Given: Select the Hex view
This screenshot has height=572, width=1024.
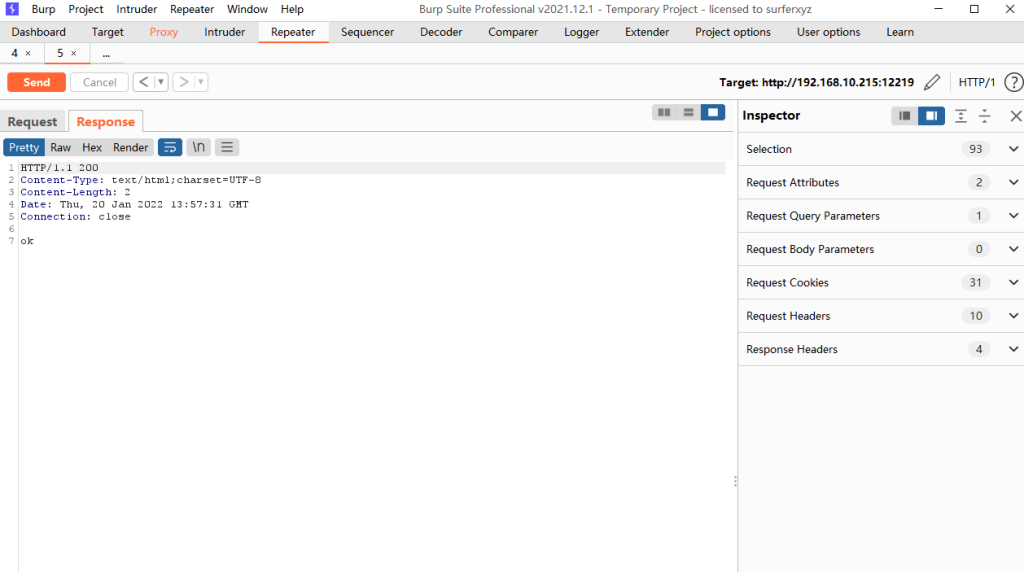Looking at the screenshot, I should click(91, 148).
